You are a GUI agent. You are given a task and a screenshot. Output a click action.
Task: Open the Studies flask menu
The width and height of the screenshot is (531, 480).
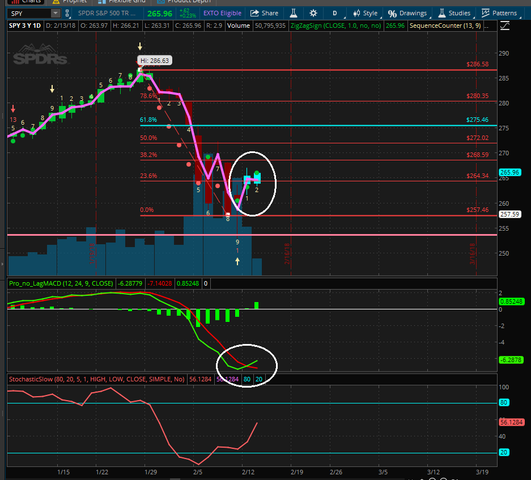[x=454, y=14]
